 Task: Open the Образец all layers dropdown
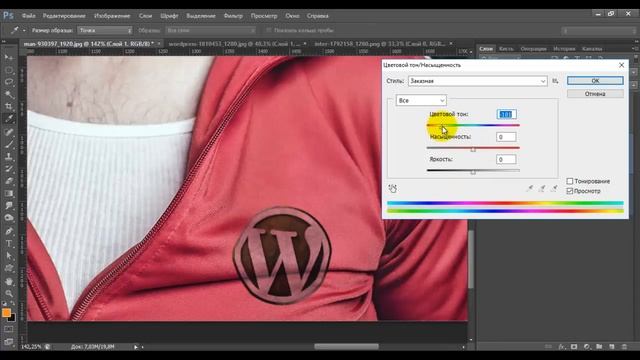pyautogui.click(x=211, y=30)
